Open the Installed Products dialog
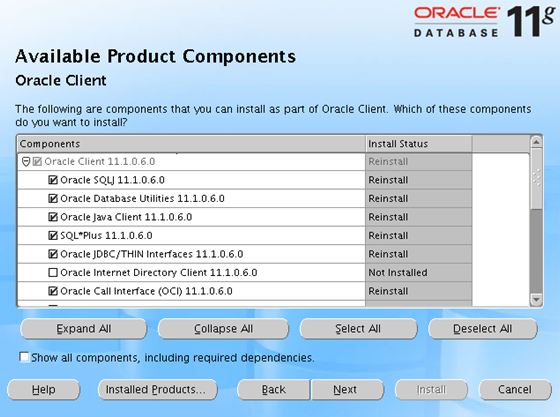560x417 pixels. 158,390
